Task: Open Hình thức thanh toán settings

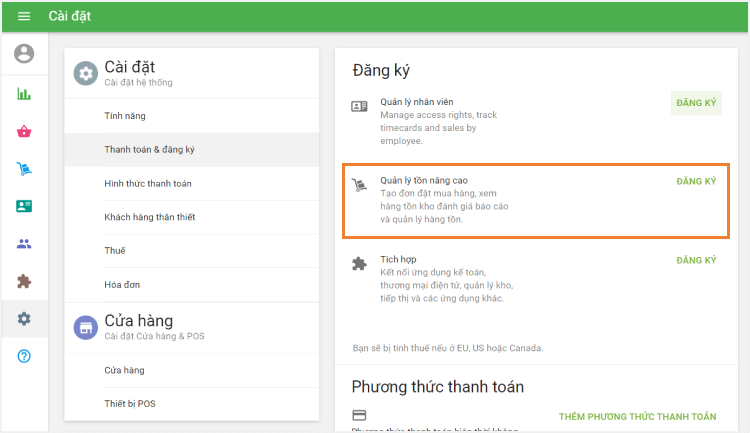Action: (148, 184)
